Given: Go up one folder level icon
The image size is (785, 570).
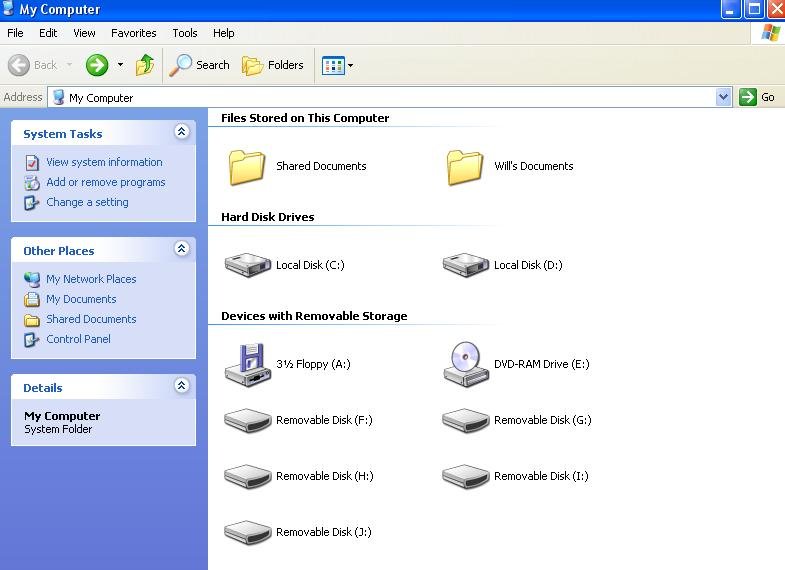Looking at the screenshot, I should tap(145, 65).
